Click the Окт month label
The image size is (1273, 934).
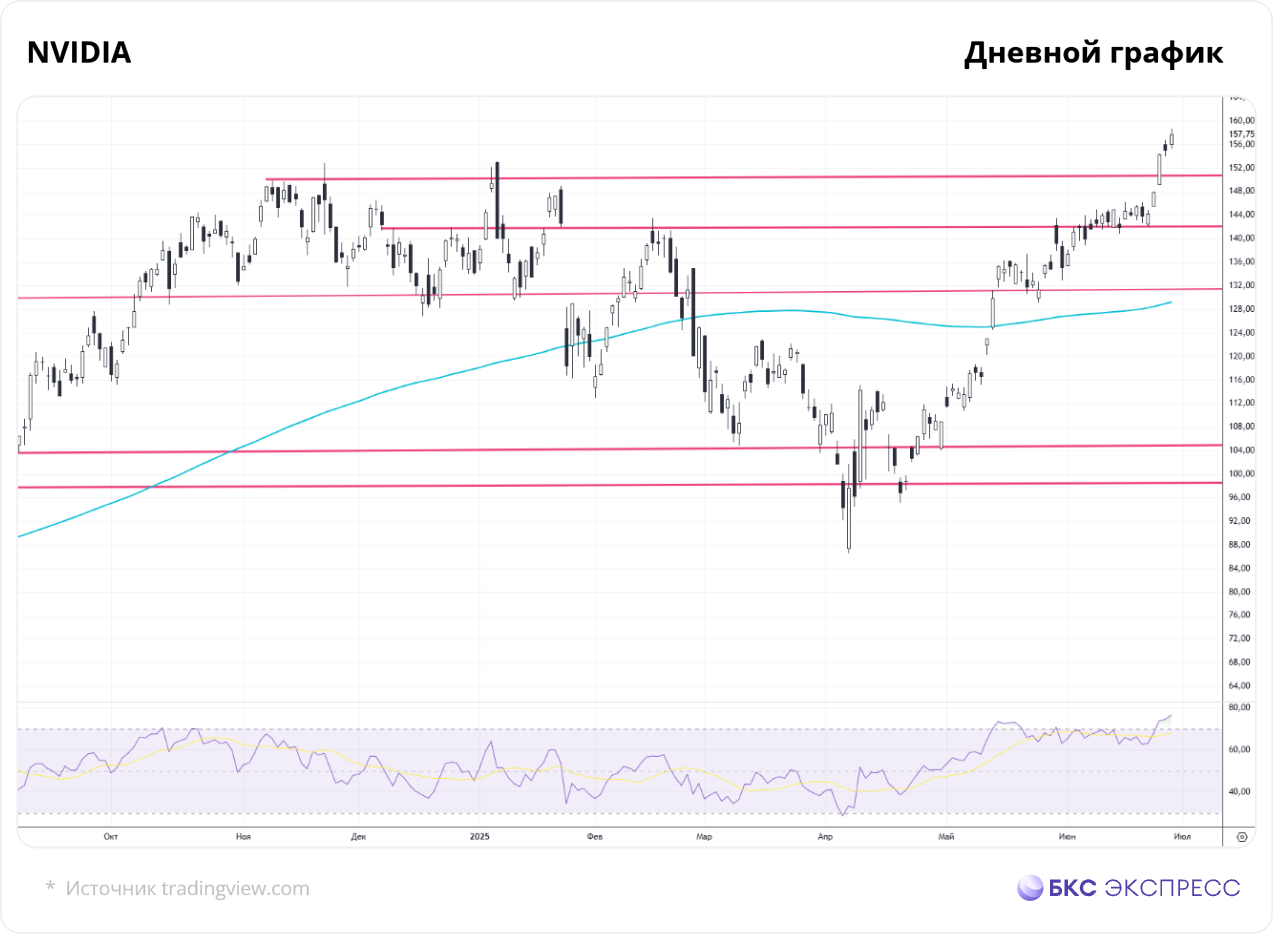(x=110, y=835)
